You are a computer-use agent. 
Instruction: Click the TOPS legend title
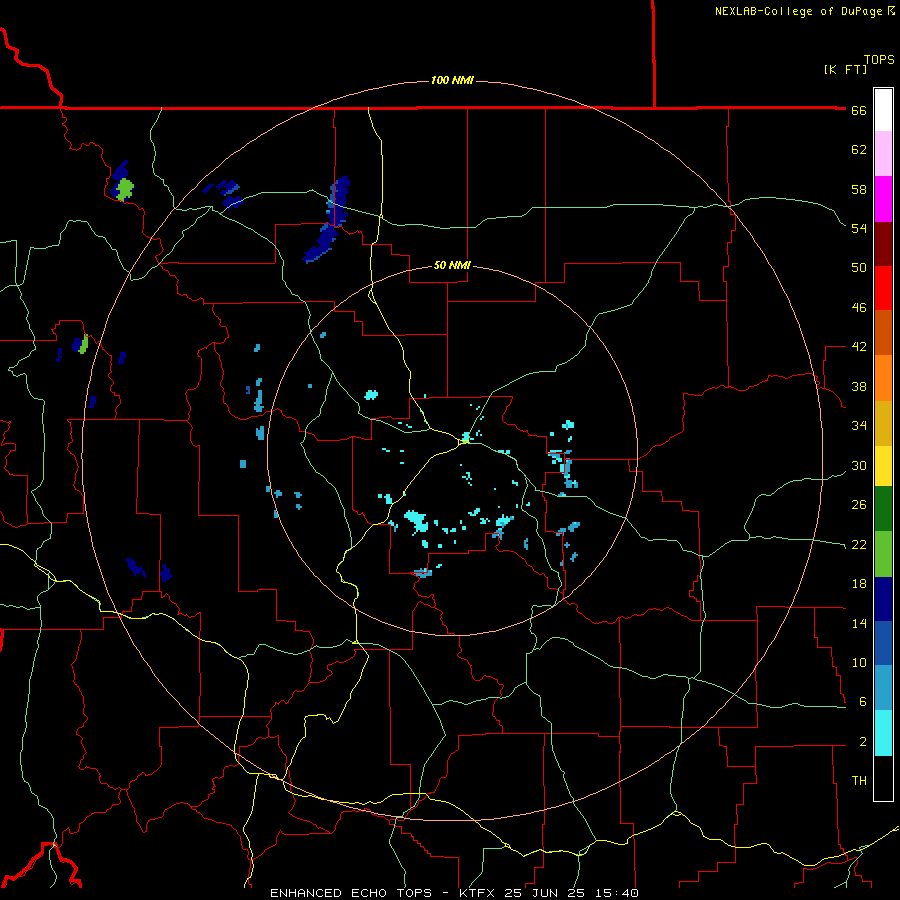(879, 59)
